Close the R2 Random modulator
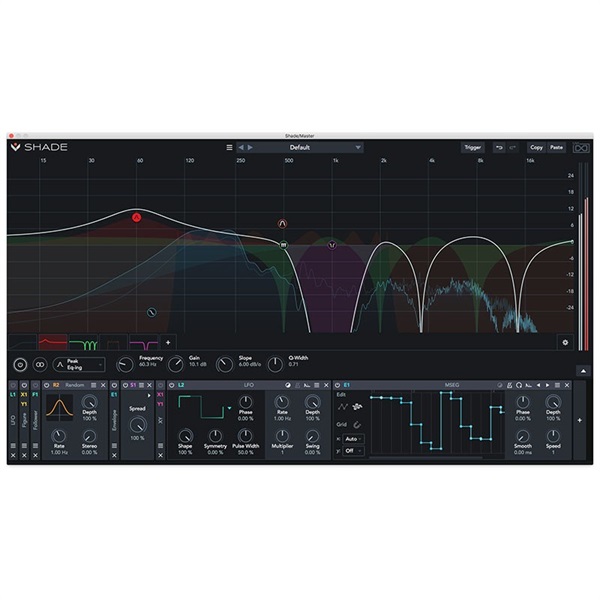This screenshot has width=600, height=600. point(103,385)
